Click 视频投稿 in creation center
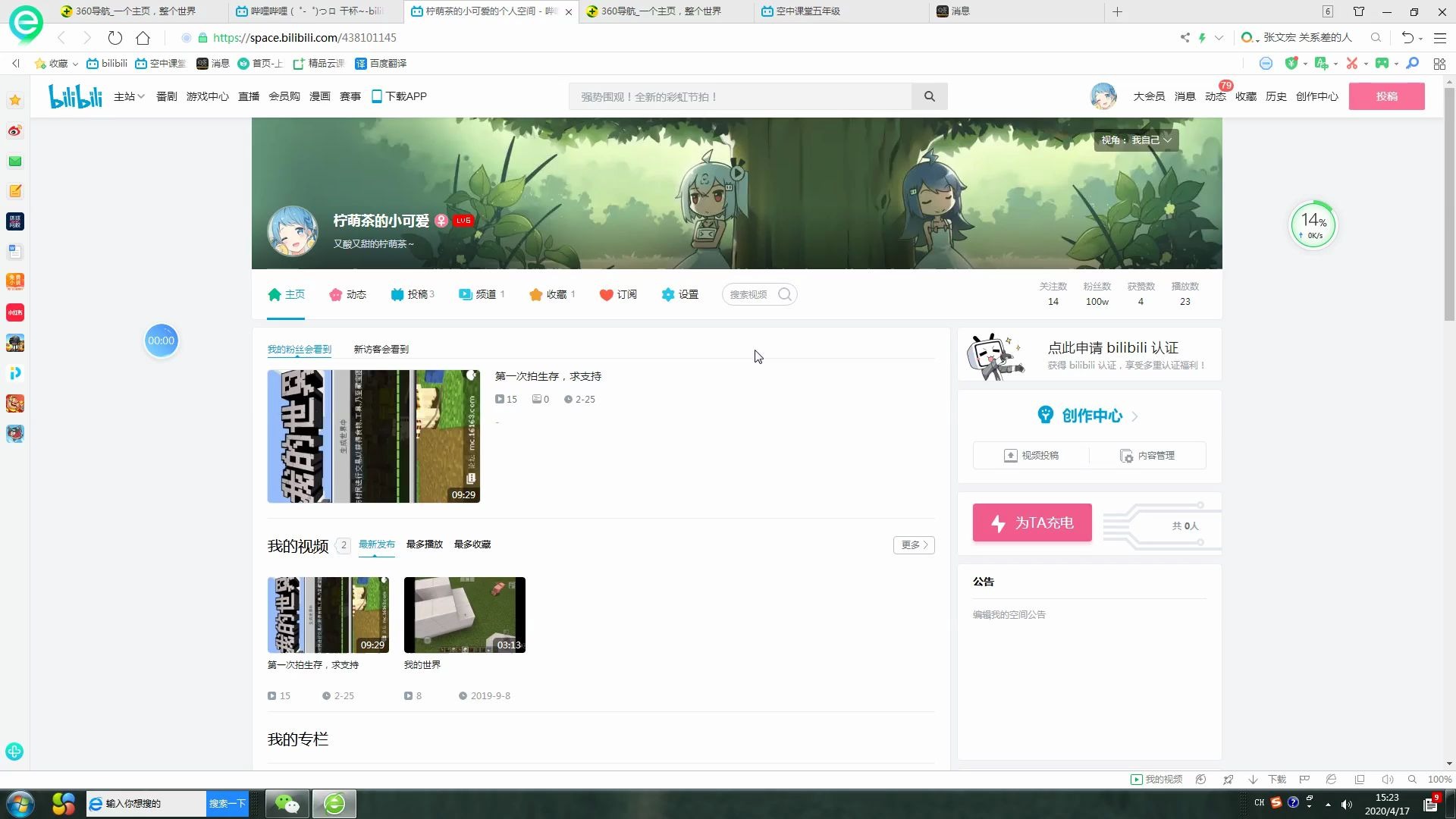Image resolution: width=1456 pixels, height=819 pixels. click(x=1031, y=455)
